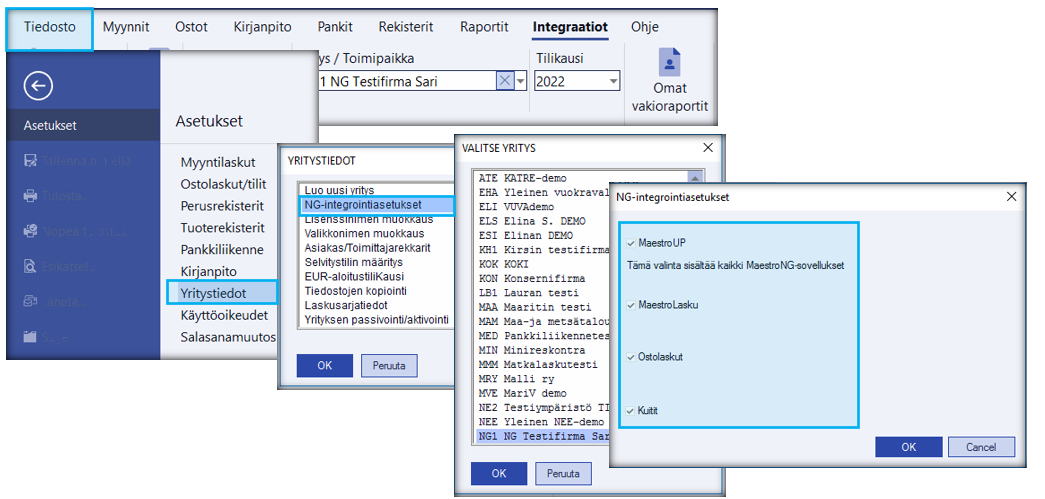Toggle the MaestroUP checkbox
The image size is (1045, 499).
[x=629, y=243]
